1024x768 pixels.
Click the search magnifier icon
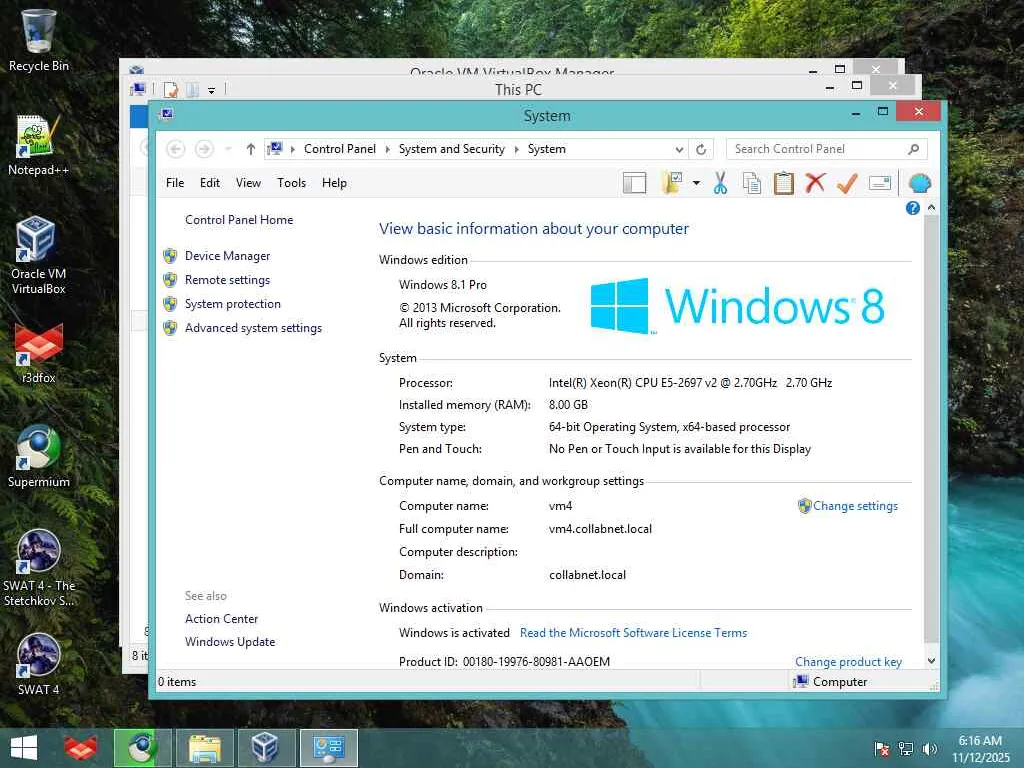coord(914,149)
